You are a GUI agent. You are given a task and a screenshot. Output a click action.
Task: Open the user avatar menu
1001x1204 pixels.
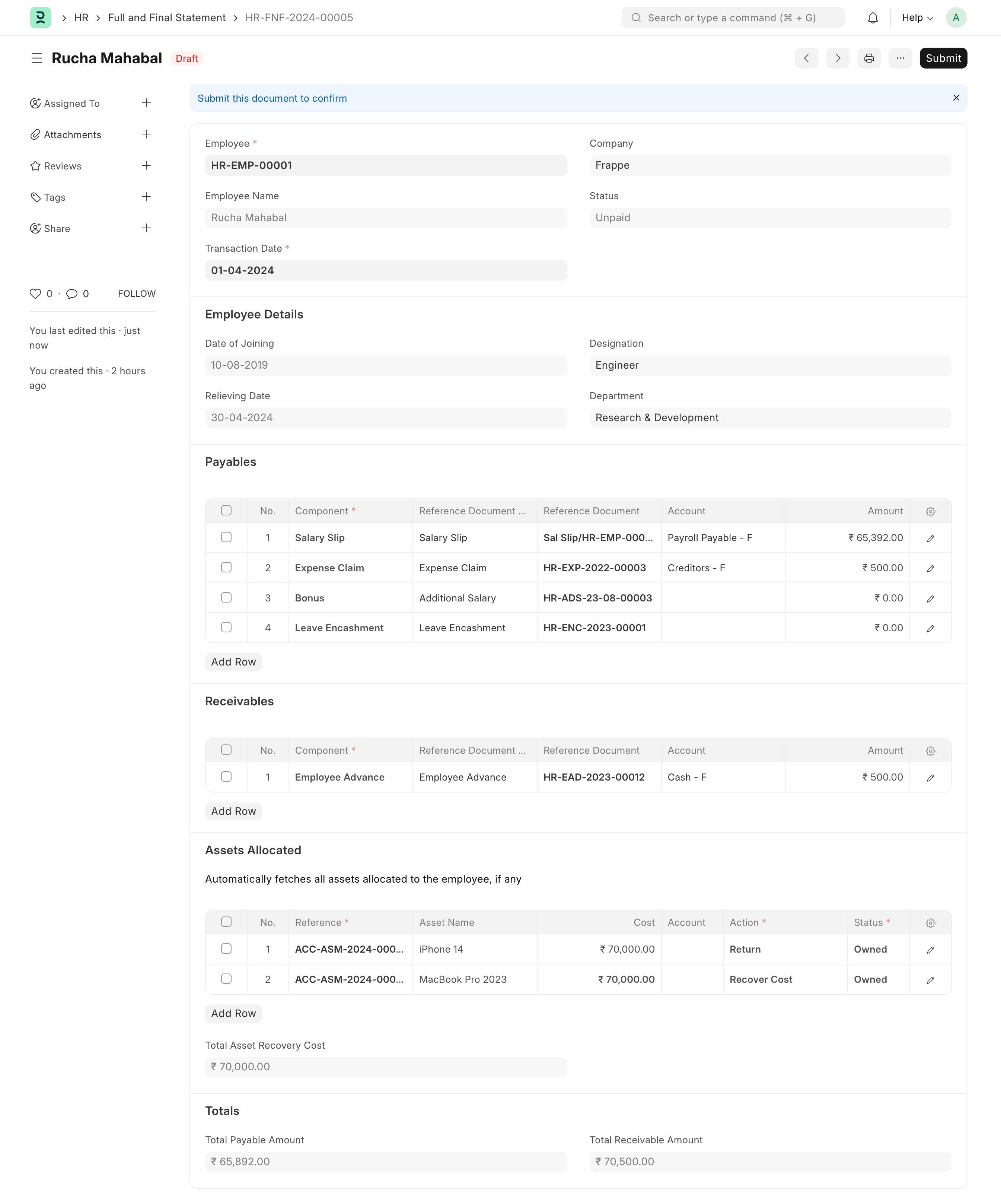coord(956,18)
